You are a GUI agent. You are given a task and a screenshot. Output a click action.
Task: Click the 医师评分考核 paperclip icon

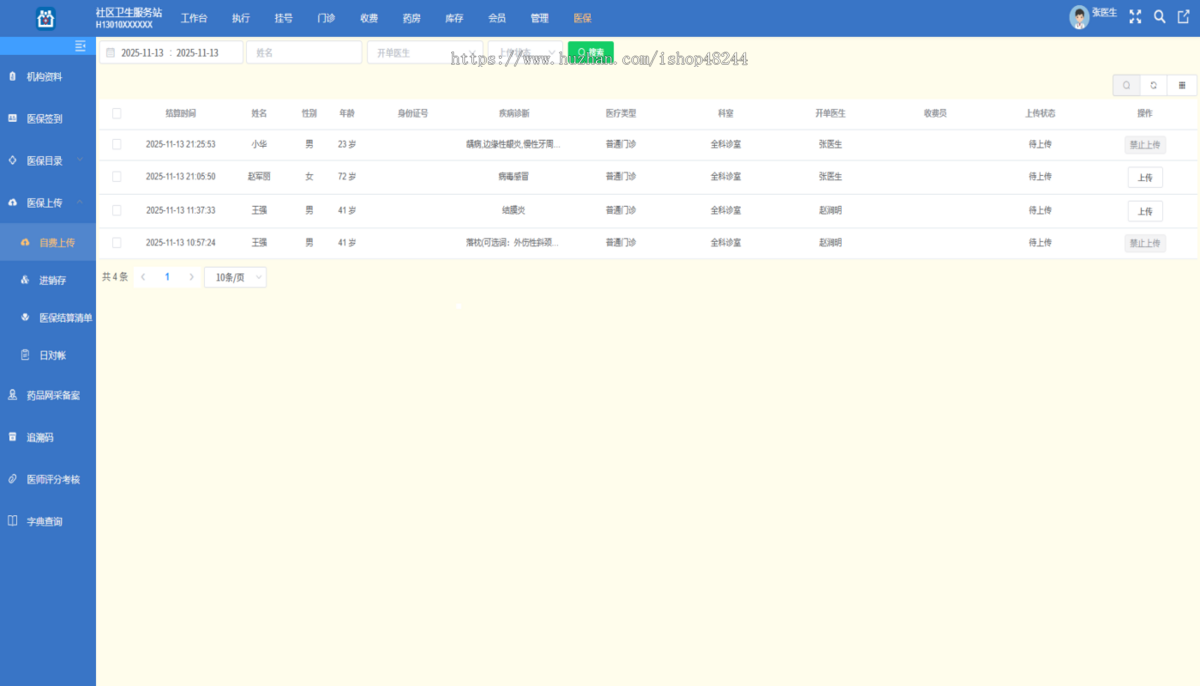(x=12, y=479)
